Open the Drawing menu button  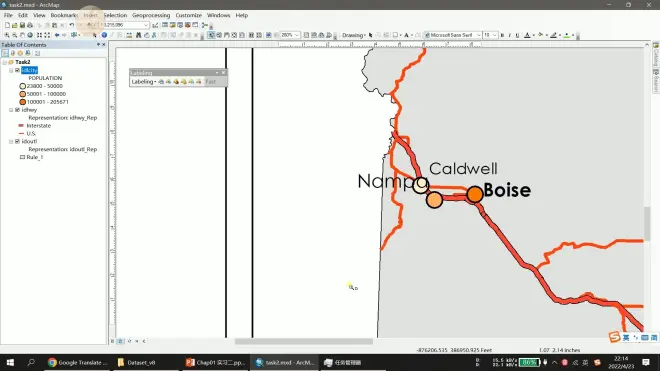pos(354,35)
